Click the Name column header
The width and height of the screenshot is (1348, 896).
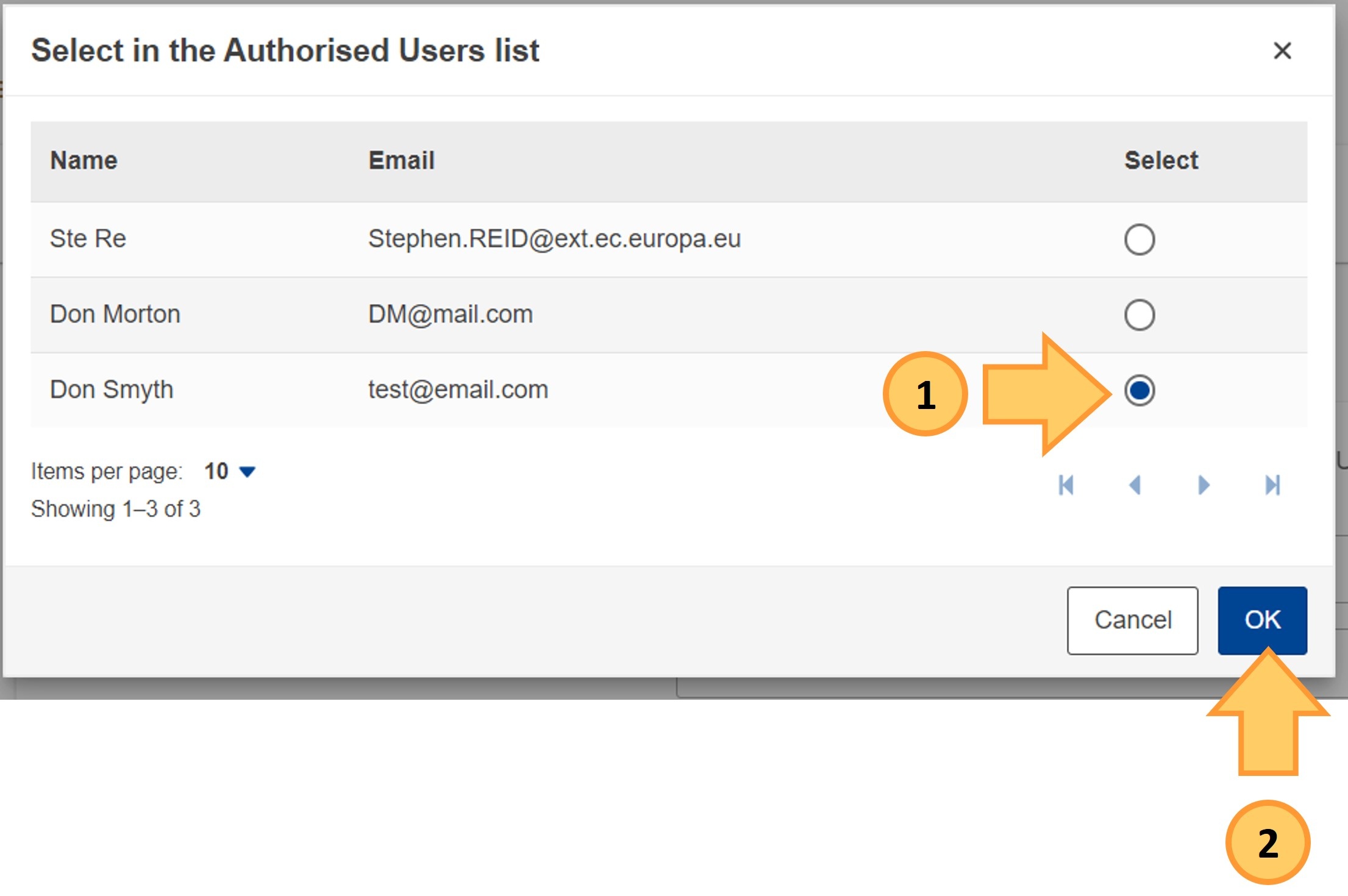click(x=84, y=160)
